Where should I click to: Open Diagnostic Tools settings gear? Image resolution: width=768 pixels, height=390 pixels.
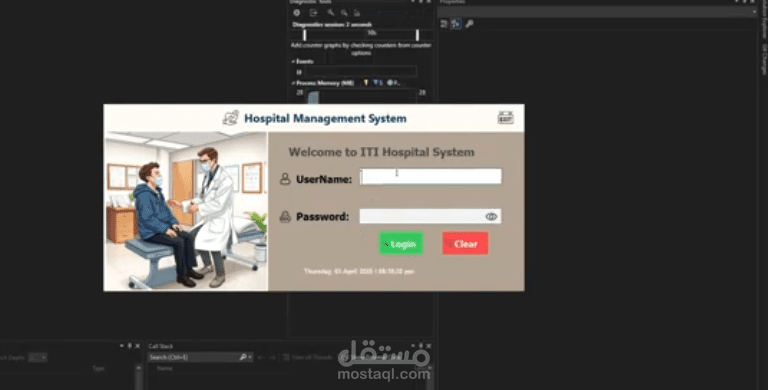pos(297,13)
